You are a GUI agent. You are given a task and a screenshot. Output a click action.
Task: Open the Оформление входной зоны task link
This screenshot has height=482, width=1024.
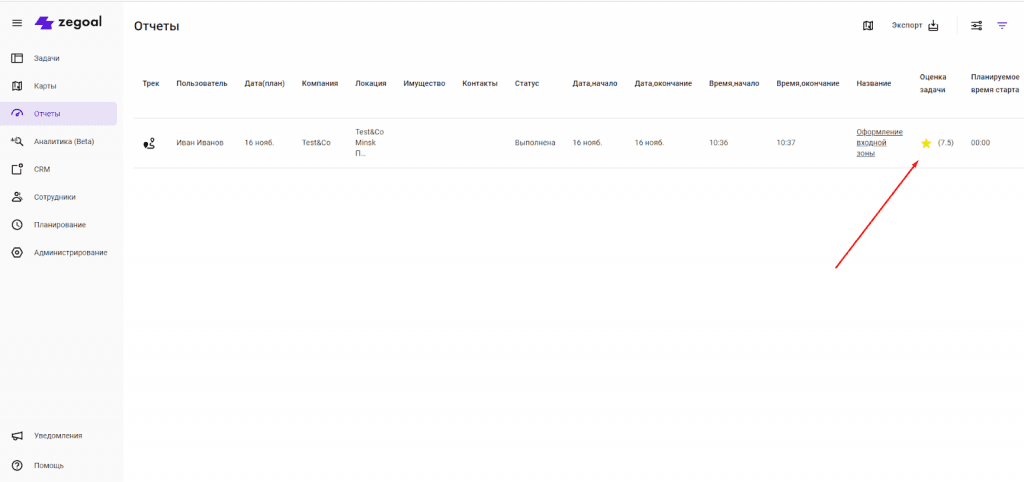[x=879, y=143]
